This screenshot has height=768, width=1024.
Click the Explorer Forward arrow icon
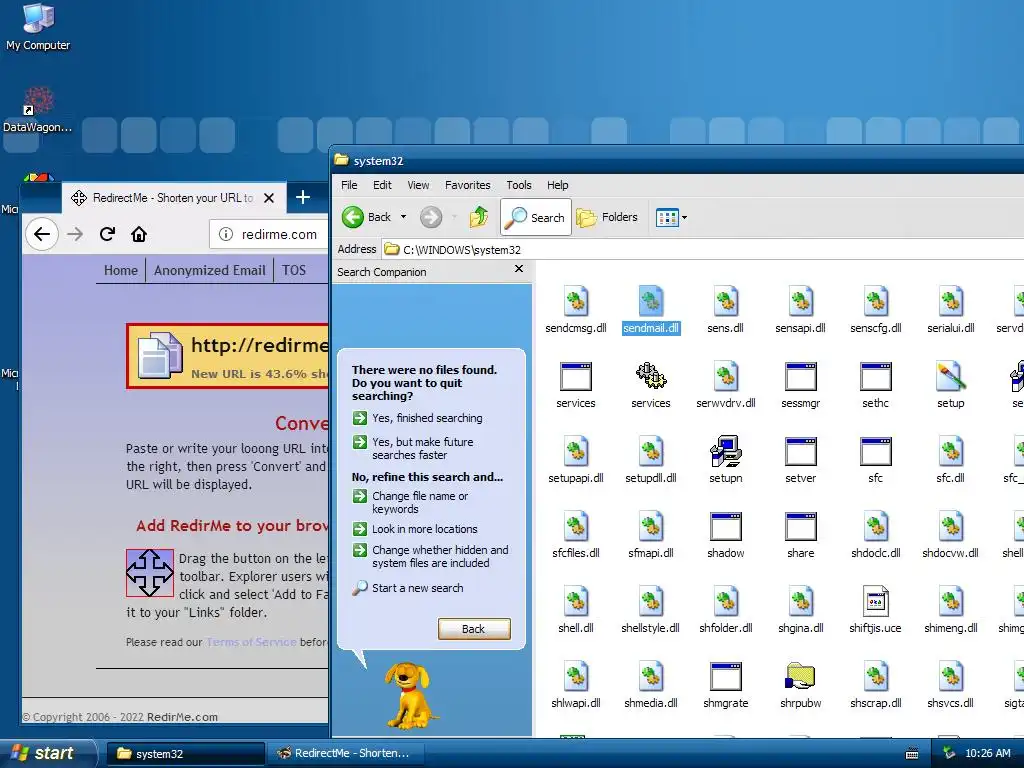tap(430, 217)
